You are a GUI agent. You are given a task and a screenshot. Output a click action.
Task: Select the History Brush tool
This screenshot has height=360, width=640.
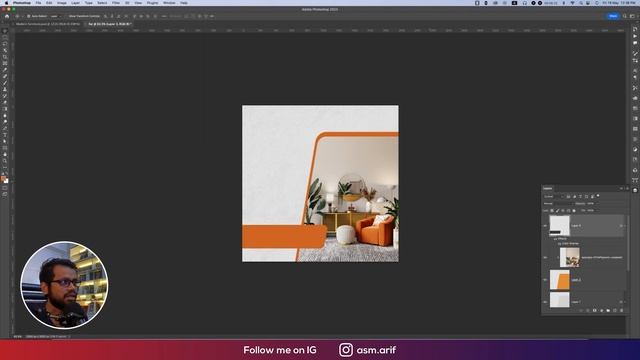(x=5, y=96)
